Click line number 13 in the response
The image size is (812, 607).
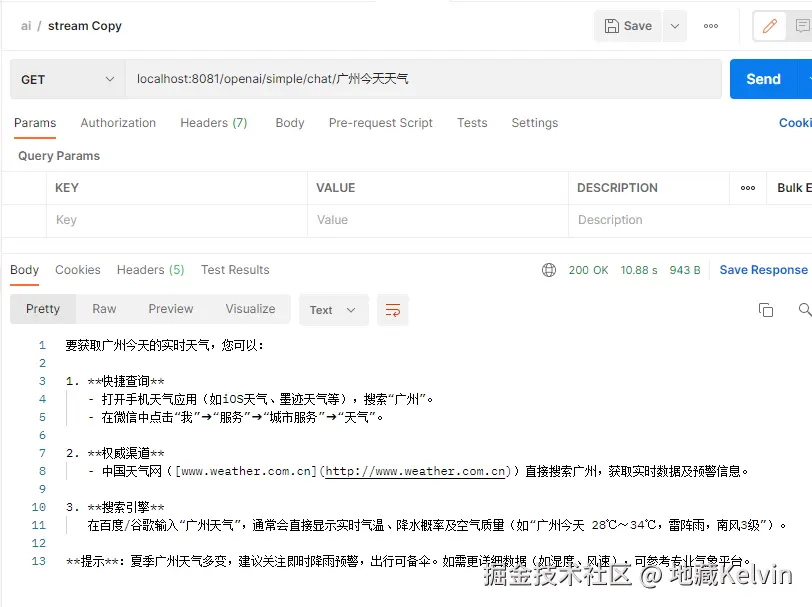(39, 561)
